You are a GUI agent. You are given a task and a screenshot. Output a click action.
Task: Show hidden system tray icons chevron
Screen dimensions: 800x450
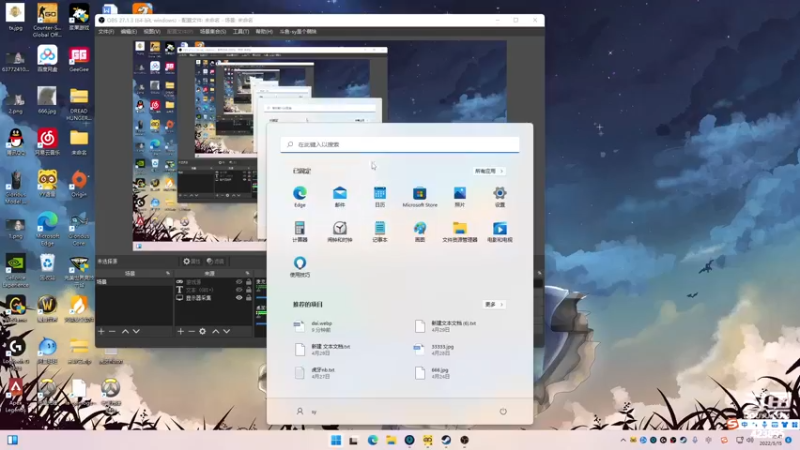pyautogui.click(x=623, y=440)
